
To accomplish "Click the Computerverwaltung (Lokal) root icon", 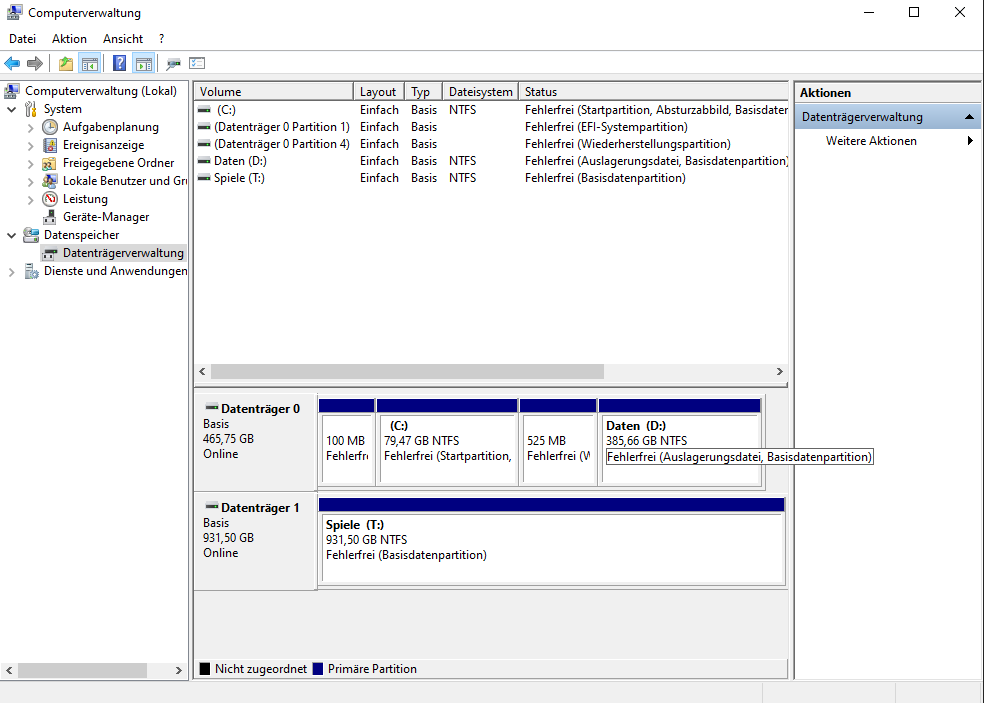I will click(x=12, y=91).
